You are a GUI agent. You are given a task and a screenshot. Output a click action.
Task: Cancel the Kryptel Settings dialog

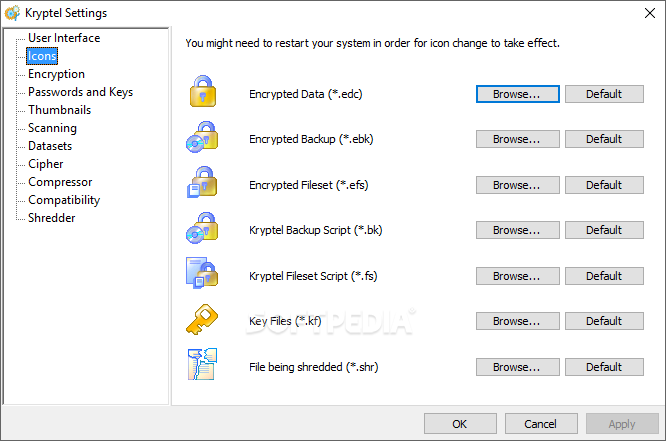pyautogui.click(x=540, y=424)
